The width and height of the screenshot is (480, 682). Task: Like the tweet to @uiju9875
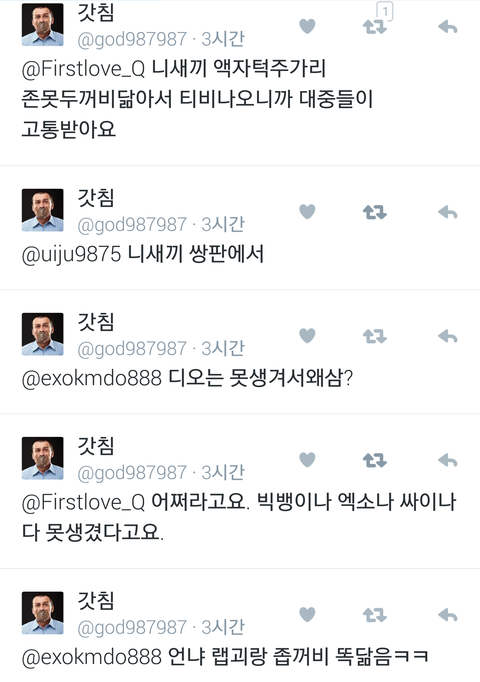(x=307, y=212)
